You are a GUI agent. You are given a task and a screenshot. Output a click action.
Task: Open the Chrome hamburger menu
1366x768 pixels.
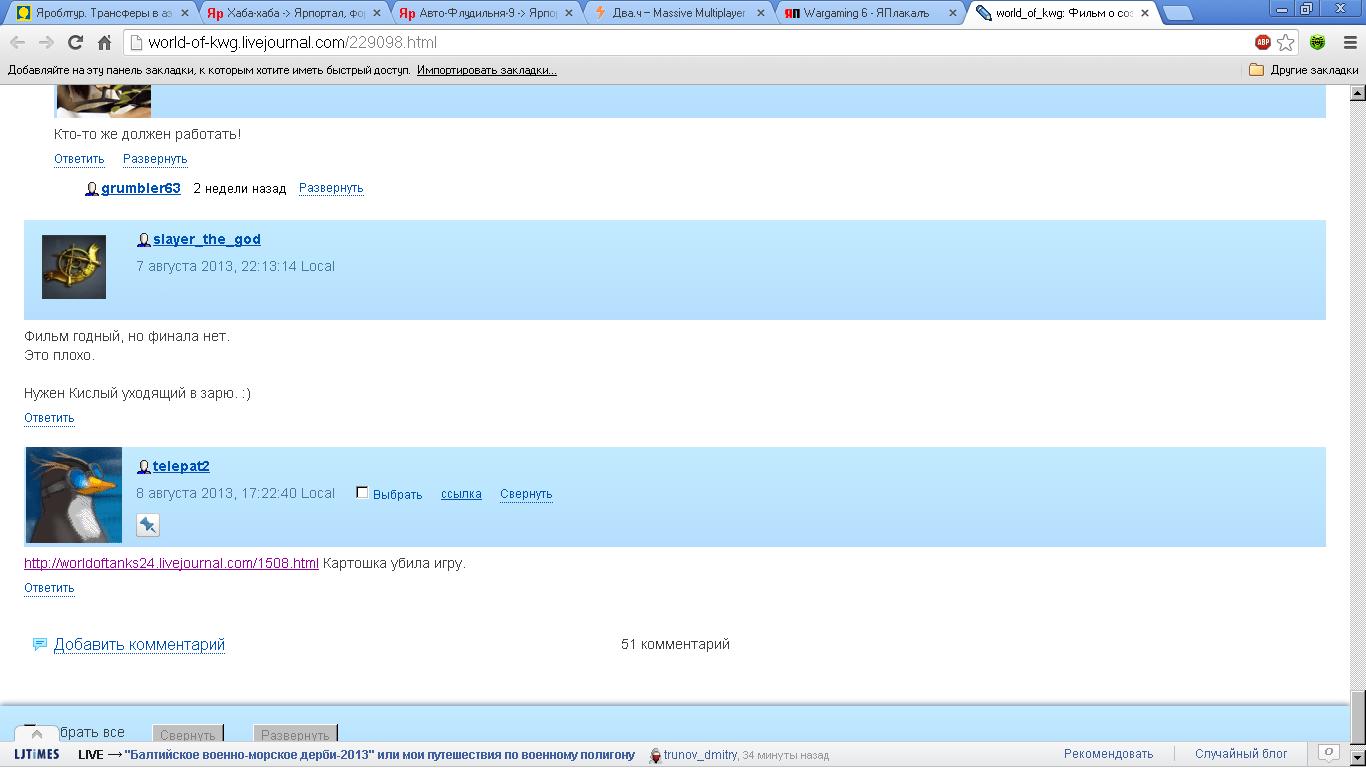pyautogui.click(x=1348, y=42)
